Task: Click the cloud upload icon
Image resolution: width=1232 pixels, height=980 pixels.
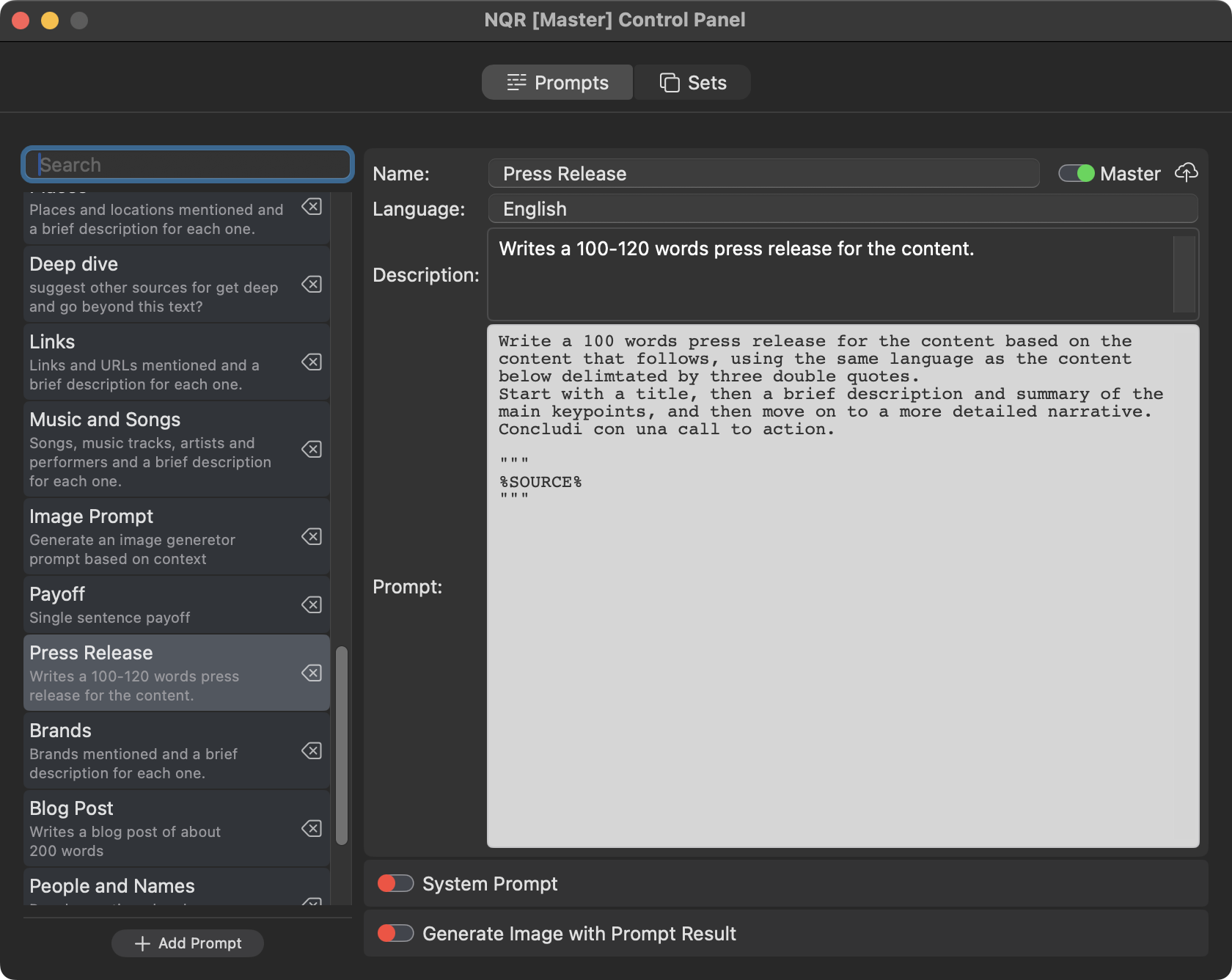Action: pyautogui.click(x=1186, y=173)
